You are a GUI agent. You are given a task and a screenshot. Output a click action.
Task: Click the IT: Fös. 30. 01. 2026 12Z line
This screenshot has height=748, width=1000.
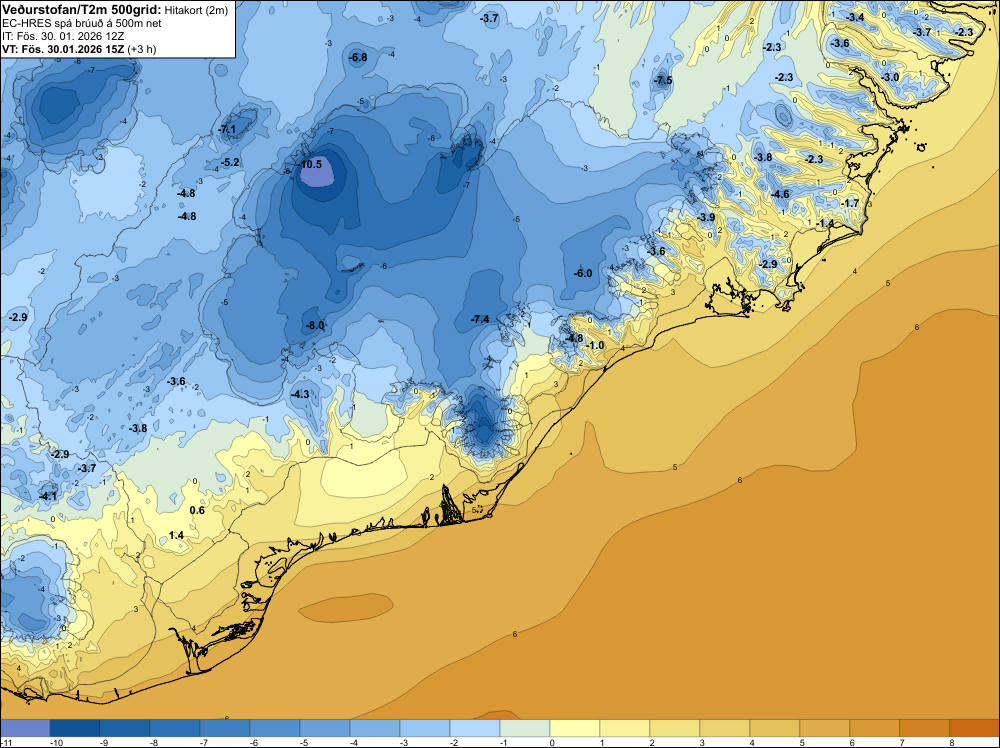[x=63, y=36]
